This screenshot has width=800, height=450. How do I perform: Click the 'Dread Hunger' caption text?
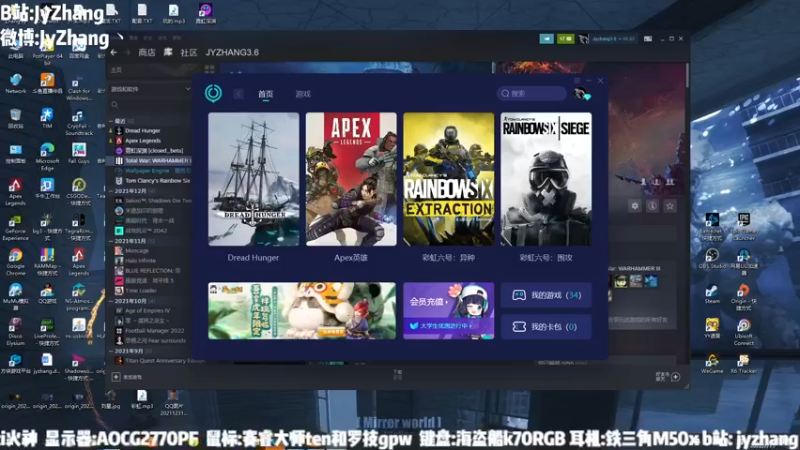253,258
